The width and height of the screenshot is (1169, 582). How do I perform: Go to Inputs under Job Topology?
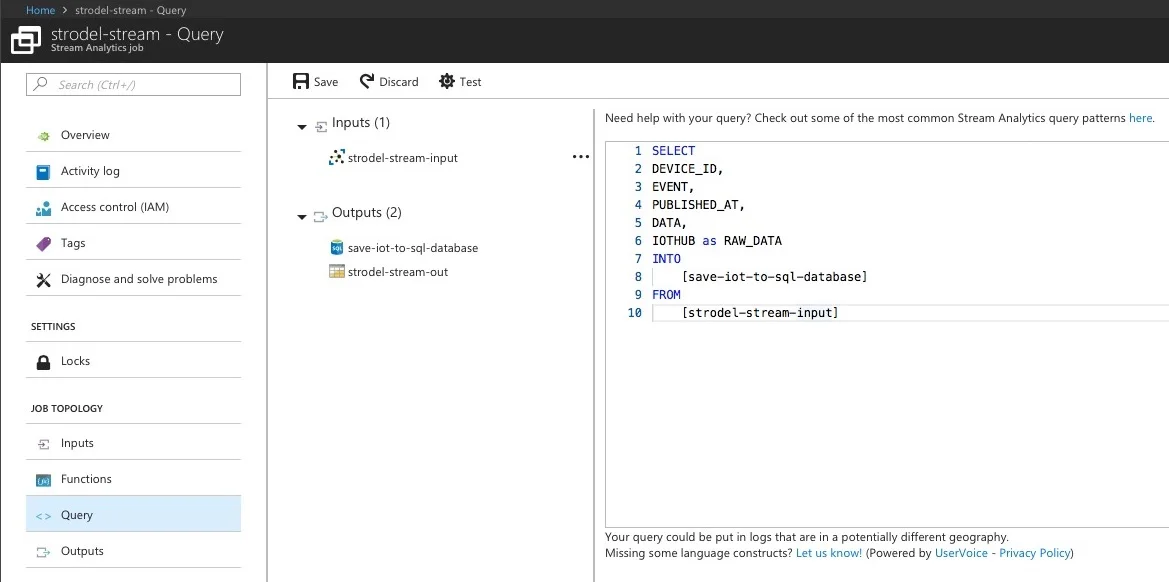(133, 443)
